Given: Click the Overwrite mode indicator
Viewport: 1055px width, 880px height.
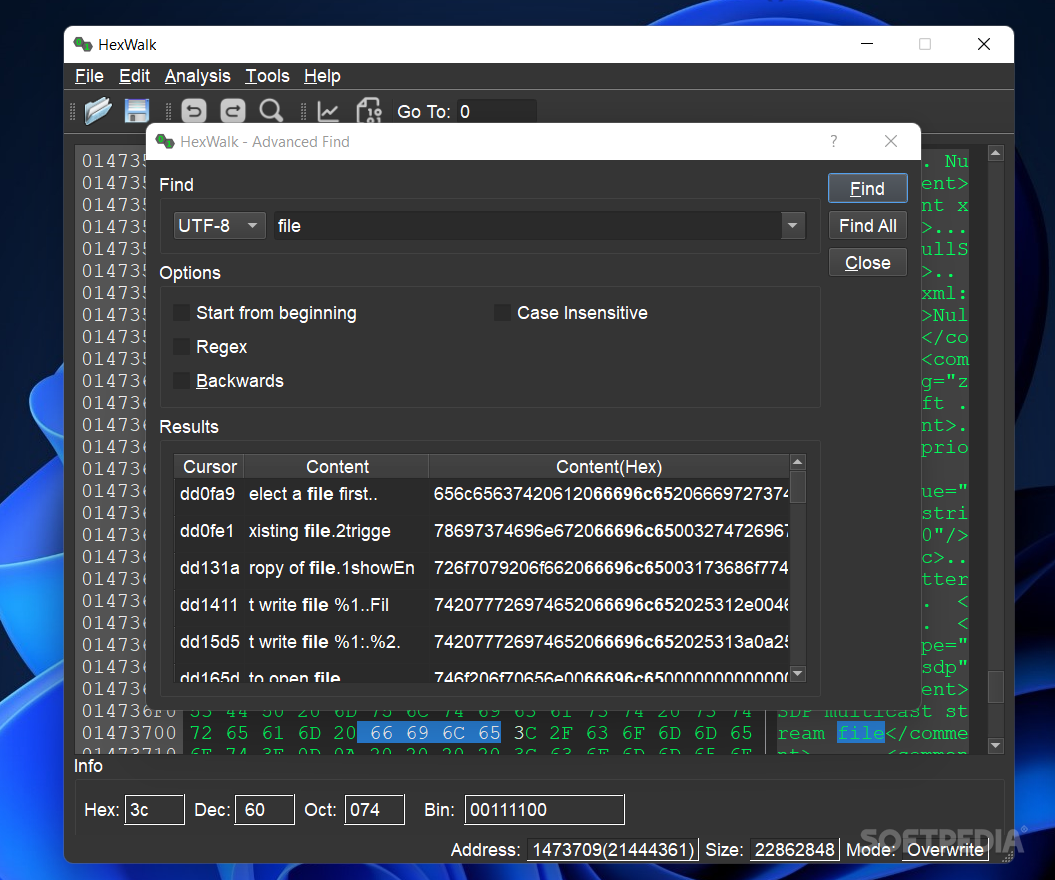Looking at the screenshot, I should [x=945, y=850].
